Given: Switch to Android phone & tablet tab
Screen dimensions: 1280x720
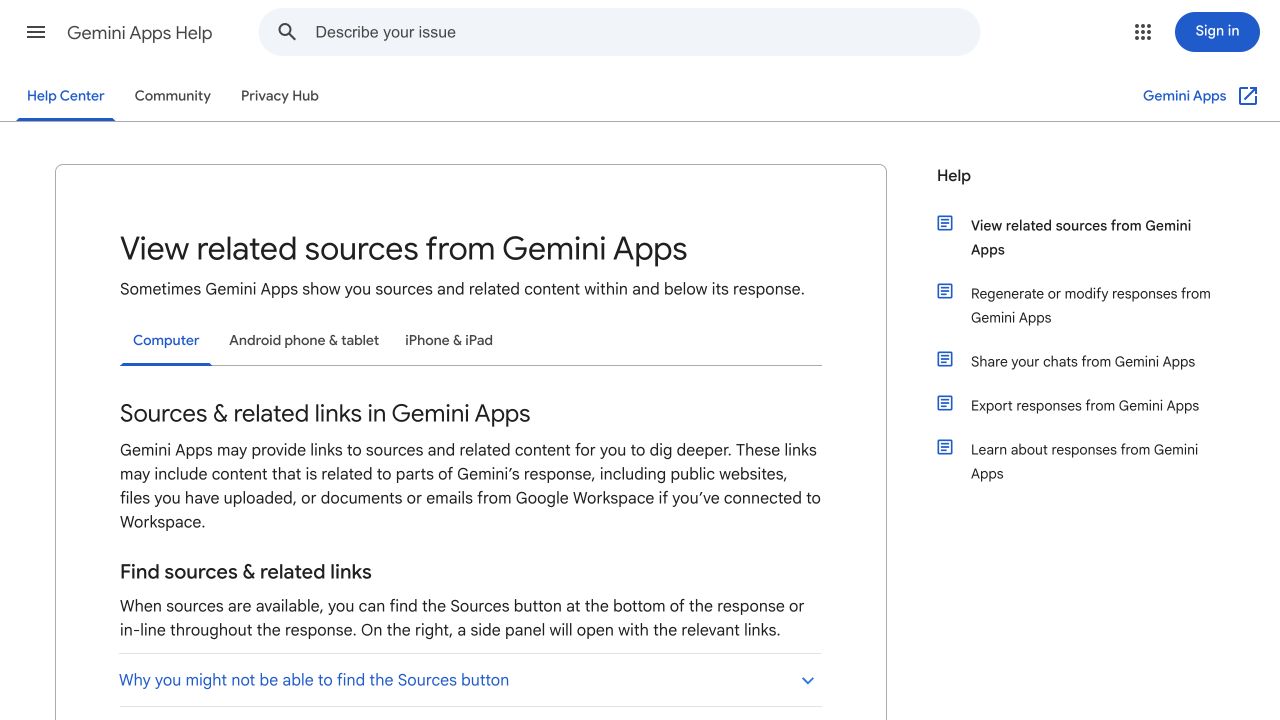Looking at the screenshot, I should tap(304, 340).
